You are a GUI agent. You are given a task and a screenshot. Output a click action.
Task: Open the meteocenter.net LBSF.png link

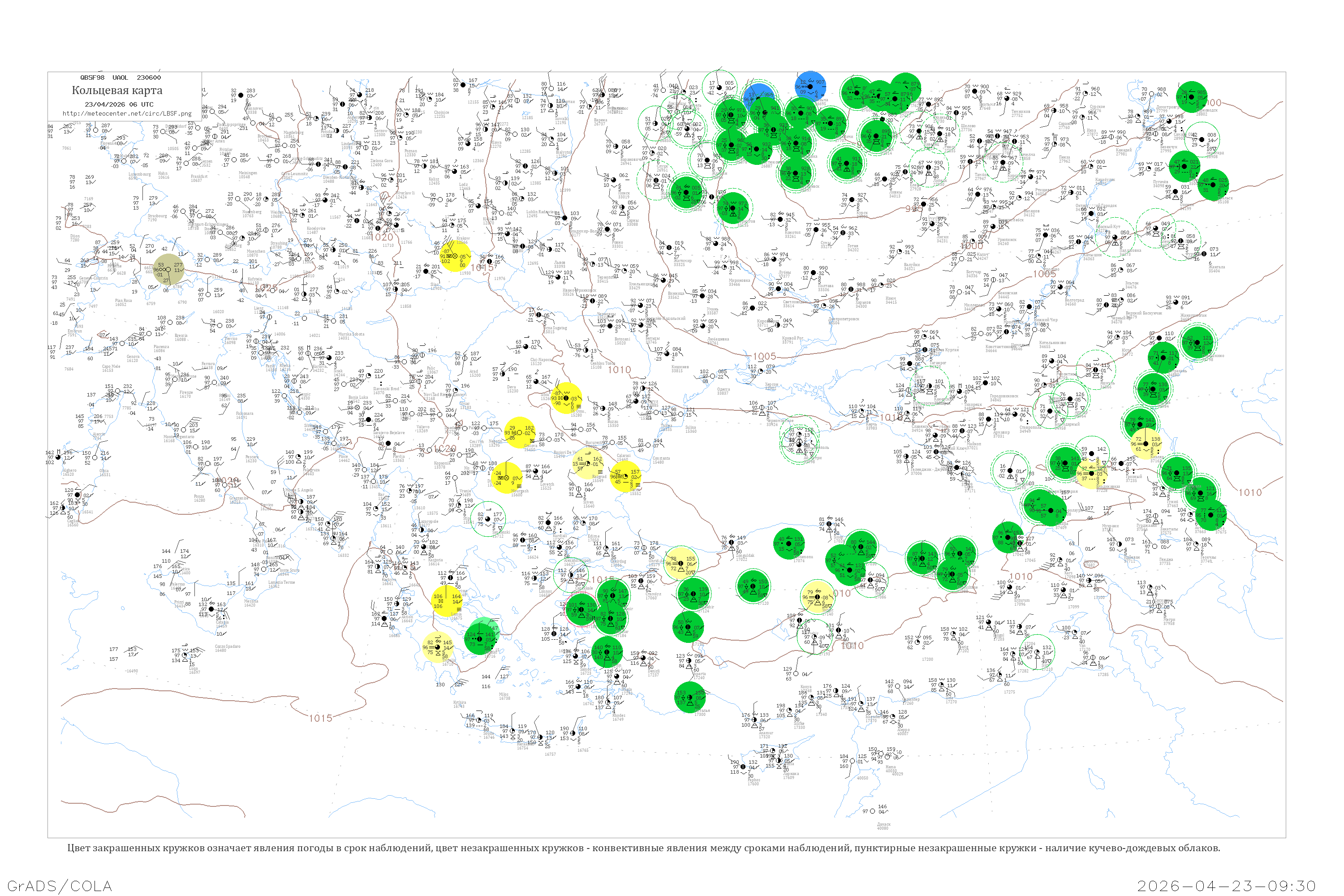coord(126,113)
